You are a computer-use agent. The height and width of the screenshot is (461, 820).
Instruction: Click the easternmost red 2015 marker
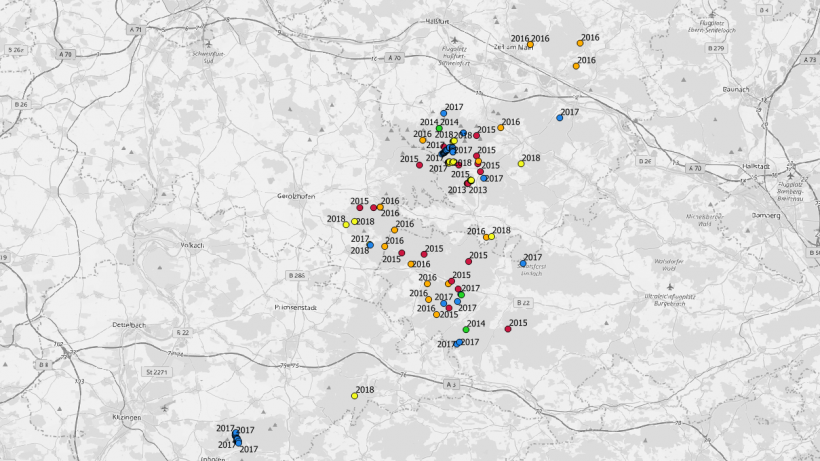(508, 329)
